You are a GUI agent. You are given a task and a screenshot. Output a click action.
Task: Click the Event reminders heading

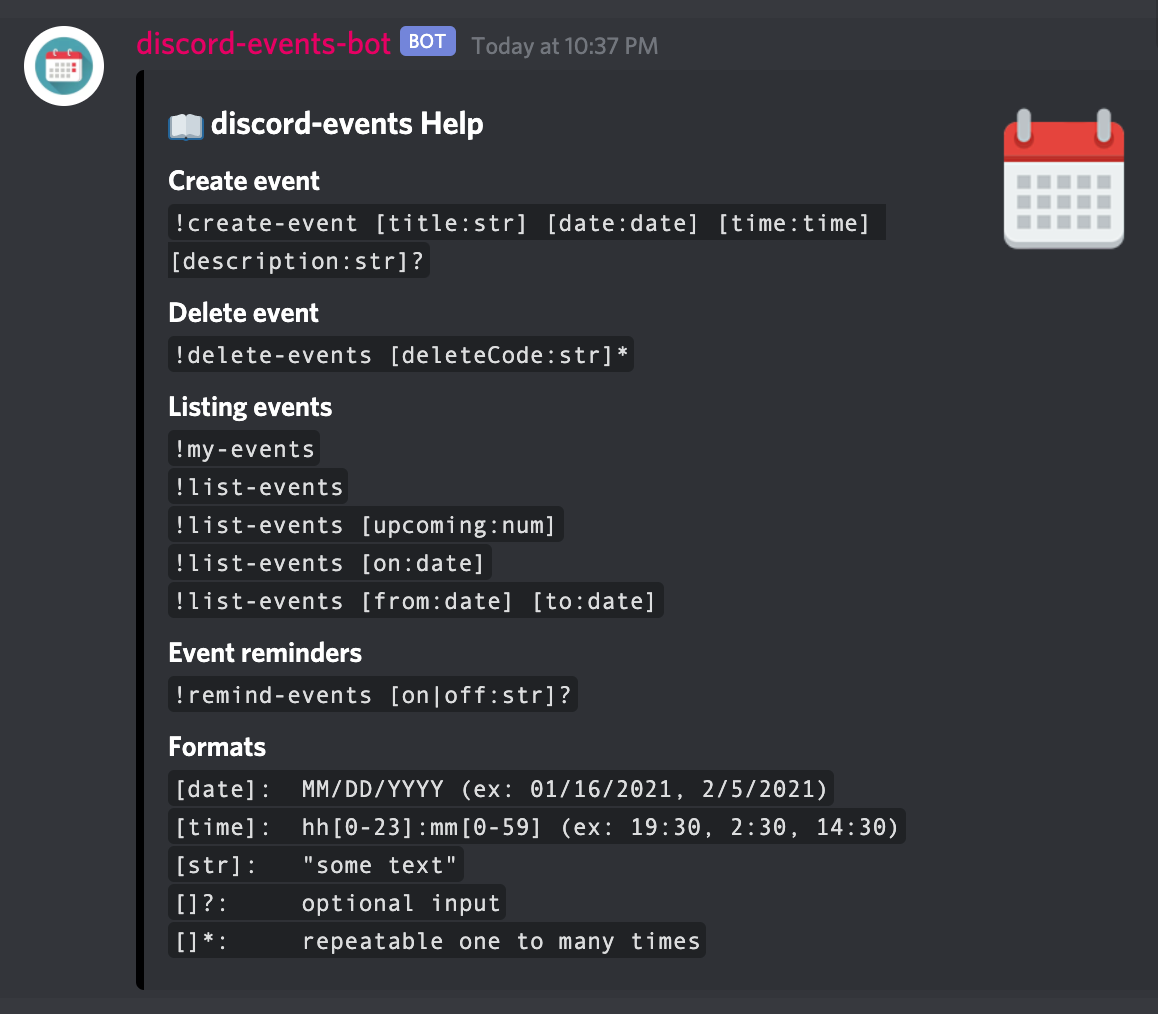point(264,653)
